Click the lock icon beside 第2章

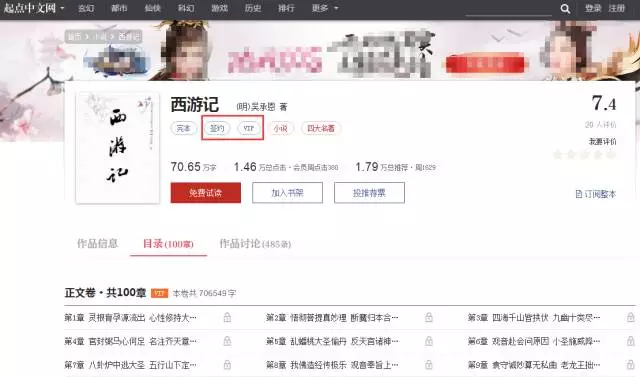point(429,317)
